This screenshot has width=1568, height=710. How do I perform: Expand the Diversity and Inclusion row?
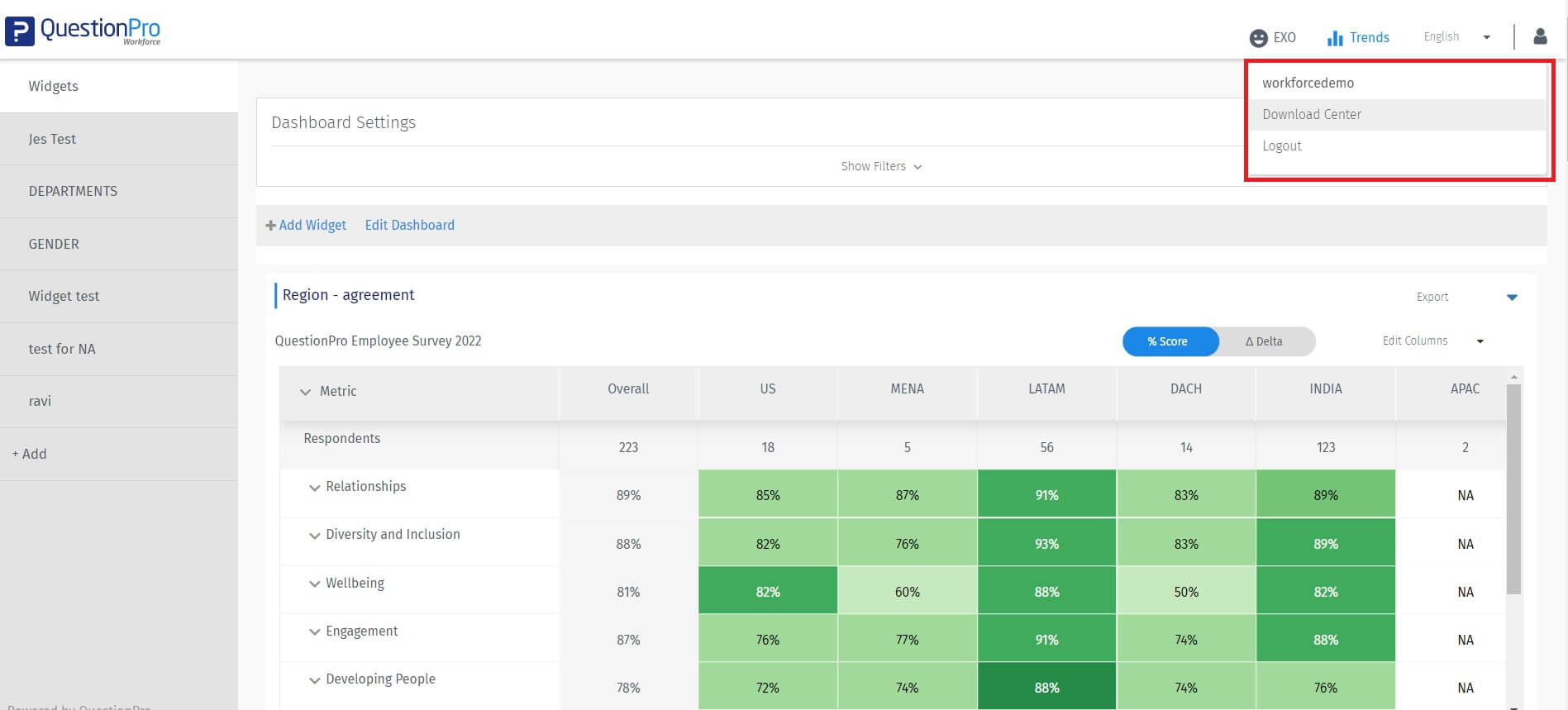(x=314, y=536)
